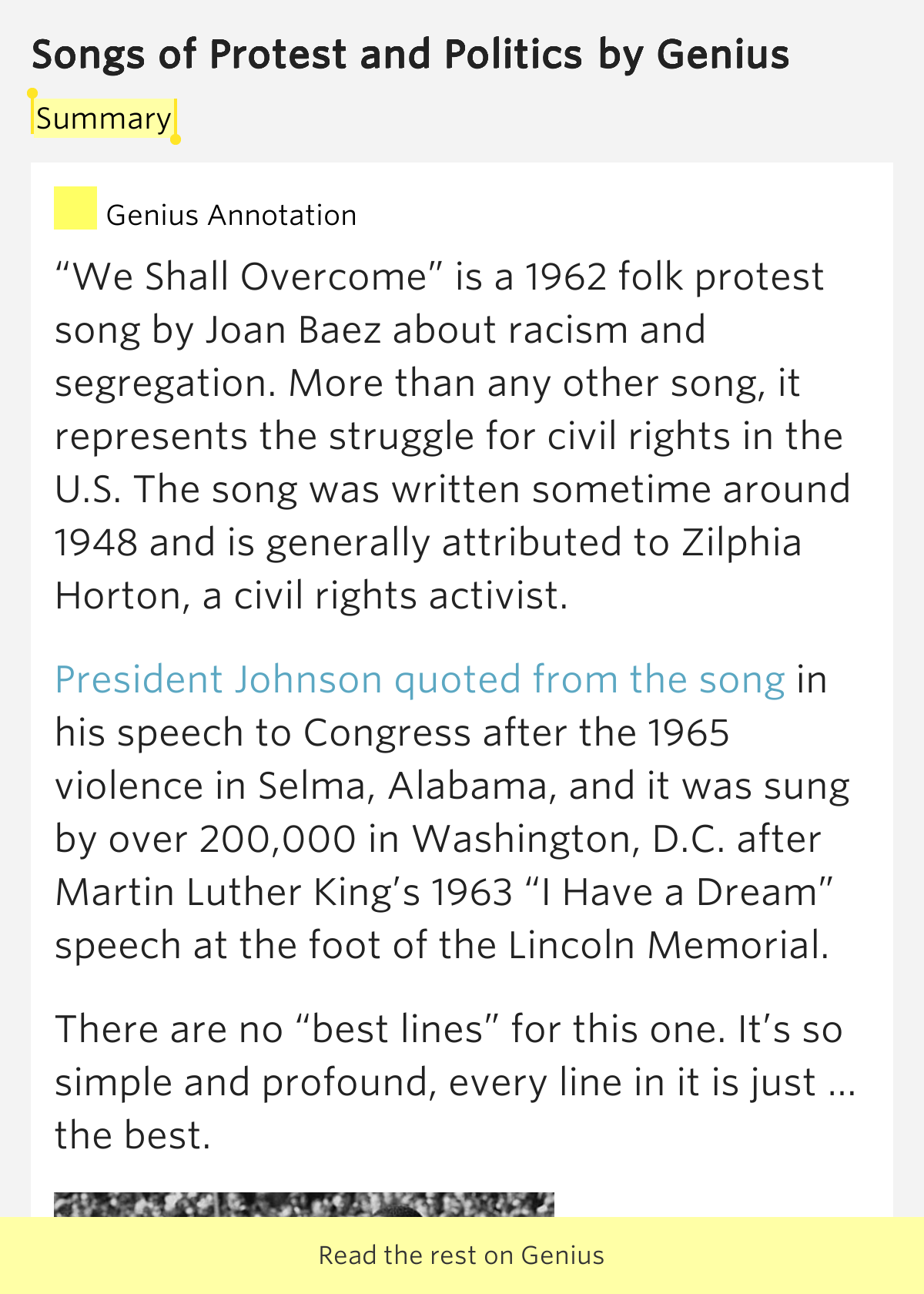Click the closing words "the best."
This screenshot has width=924, height=1294.
132,1136
